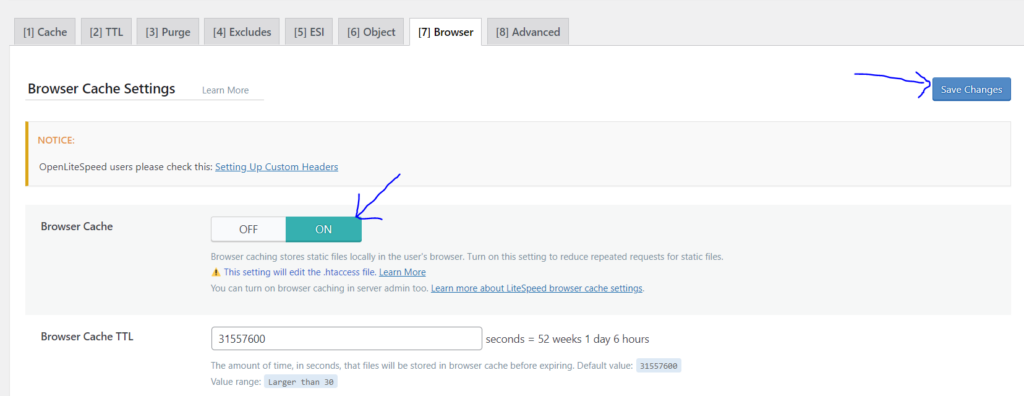
Task: Switch to the [2] TTL tab
Action: [106, 31]
